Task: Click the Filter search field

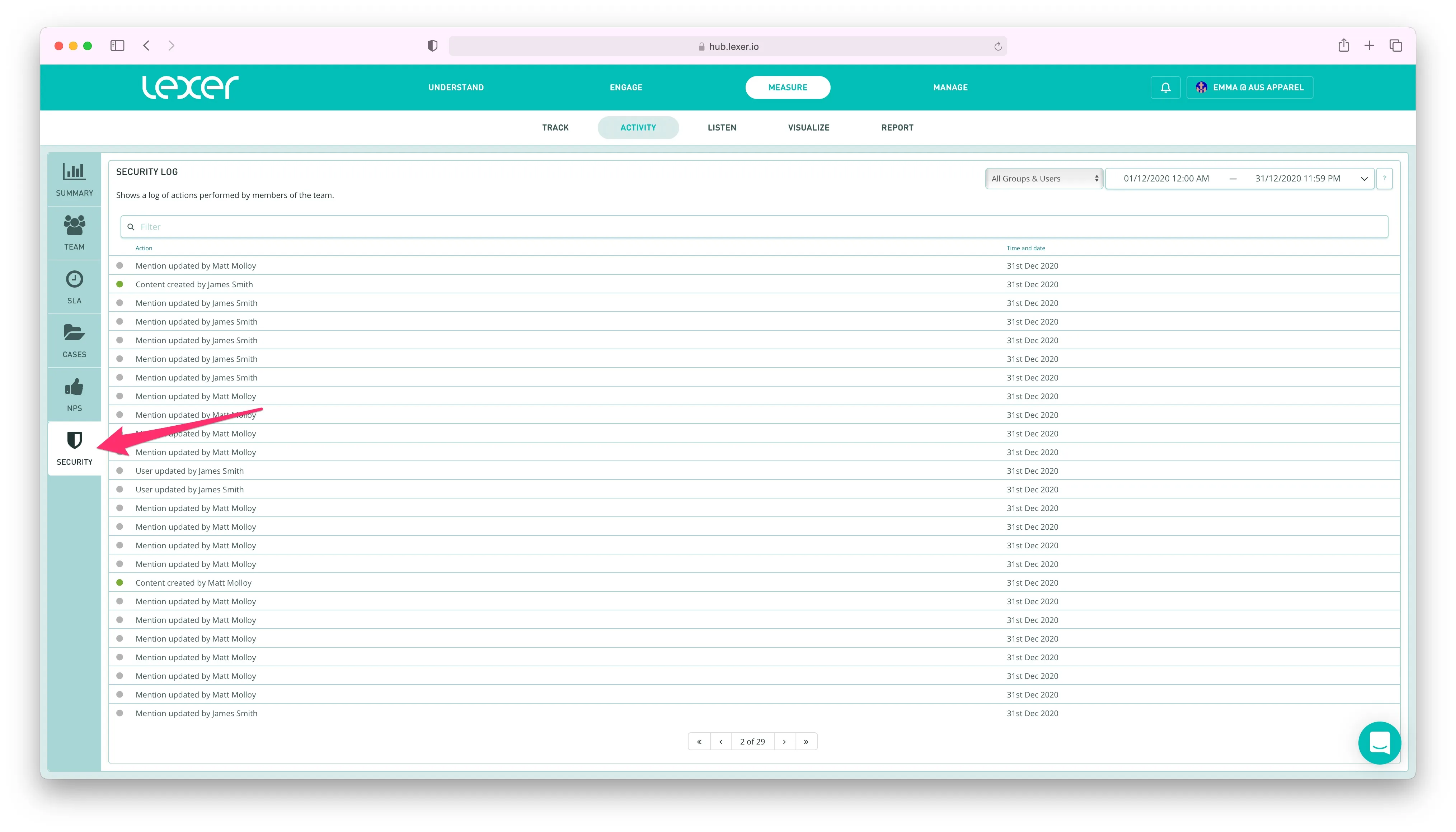Action: click(x=754, y=227)
